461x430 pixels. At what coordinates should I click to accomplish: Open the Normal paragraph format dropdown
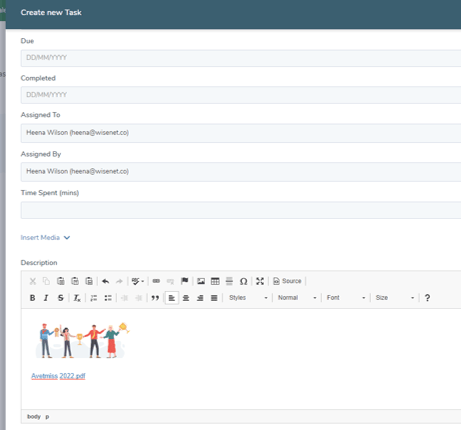point(297,298)
